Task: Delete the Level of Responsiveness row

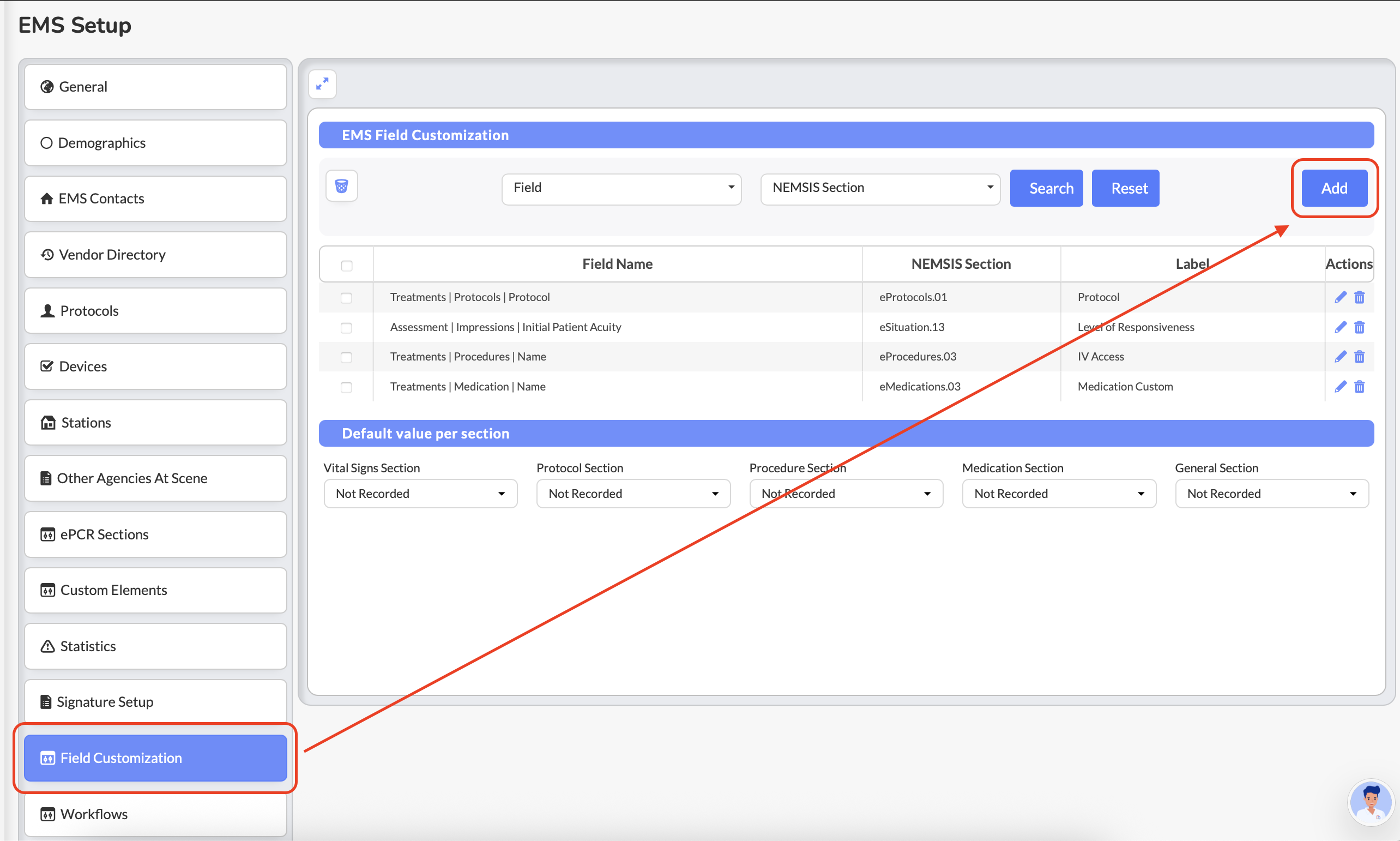Action: pos(1359,327)
